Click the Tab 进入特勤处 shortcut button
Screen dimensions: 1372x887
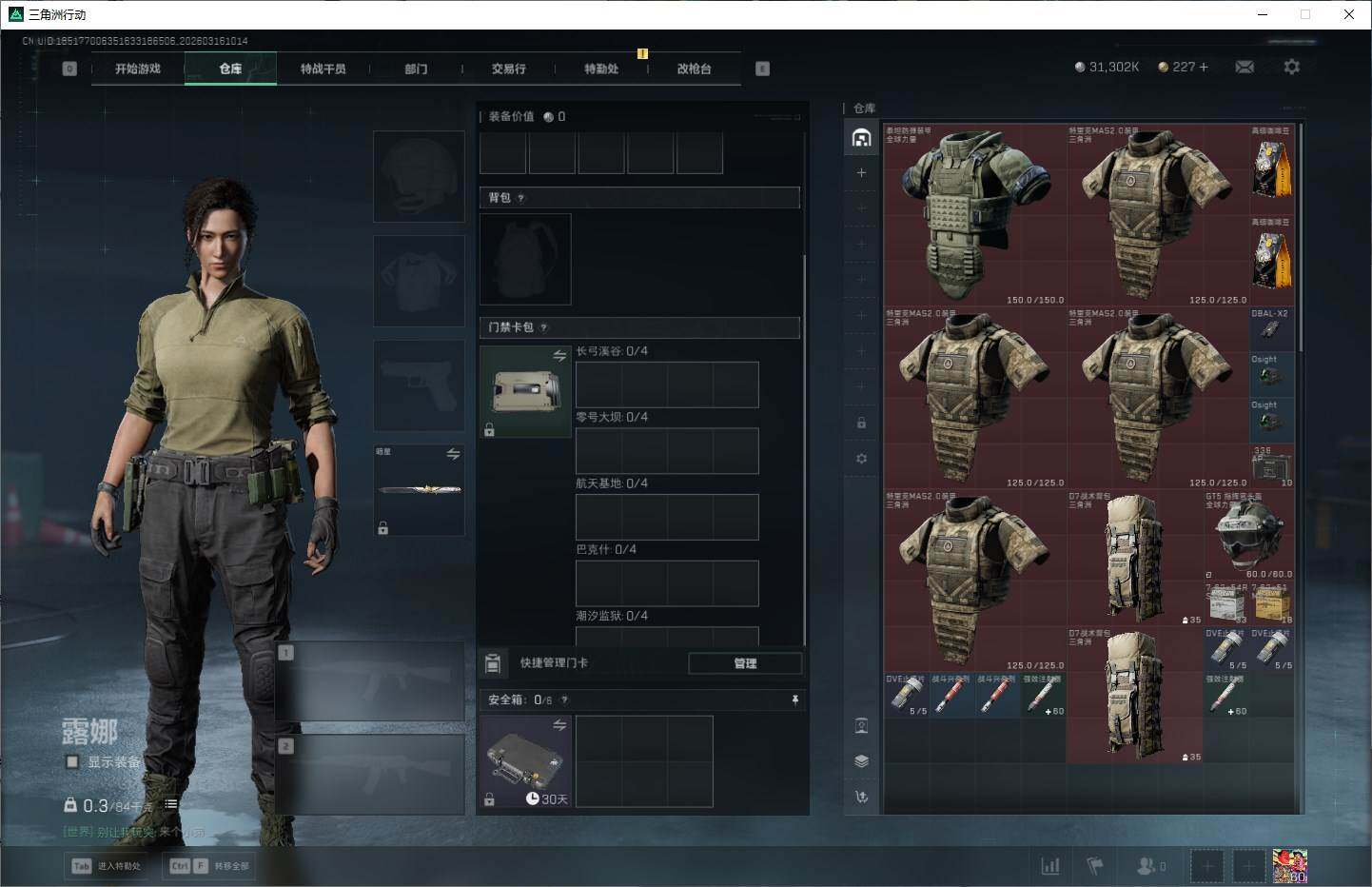[106, 866]
